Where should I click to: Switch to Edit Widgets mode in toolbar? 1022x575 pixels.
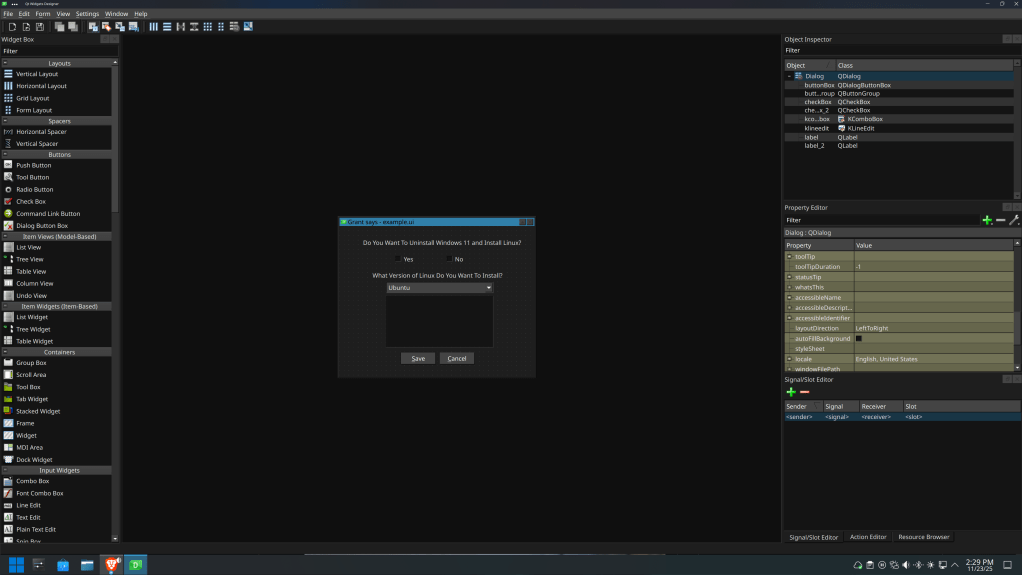point(94,27)
